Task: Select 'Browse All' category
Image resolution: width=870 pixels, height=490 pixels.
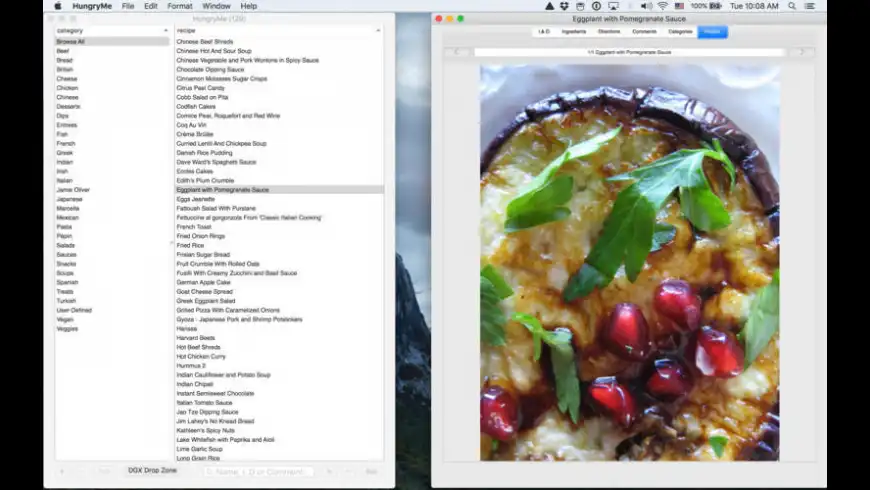Action: [112, 42]
